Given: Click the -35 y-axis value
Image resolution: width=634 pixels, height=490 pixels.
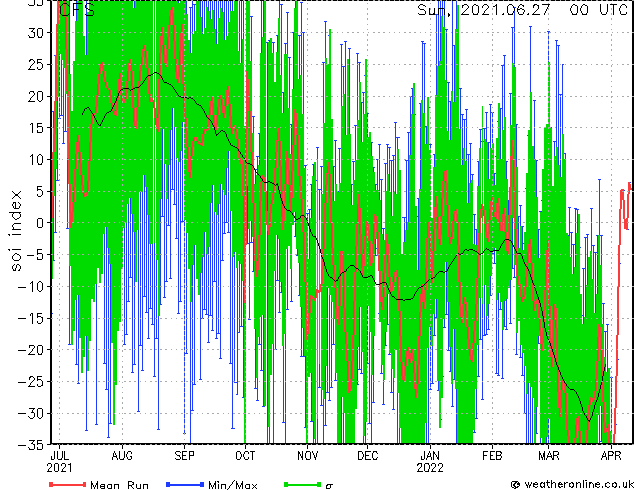Looking at the screenshot, I should (x=30, y=445).
